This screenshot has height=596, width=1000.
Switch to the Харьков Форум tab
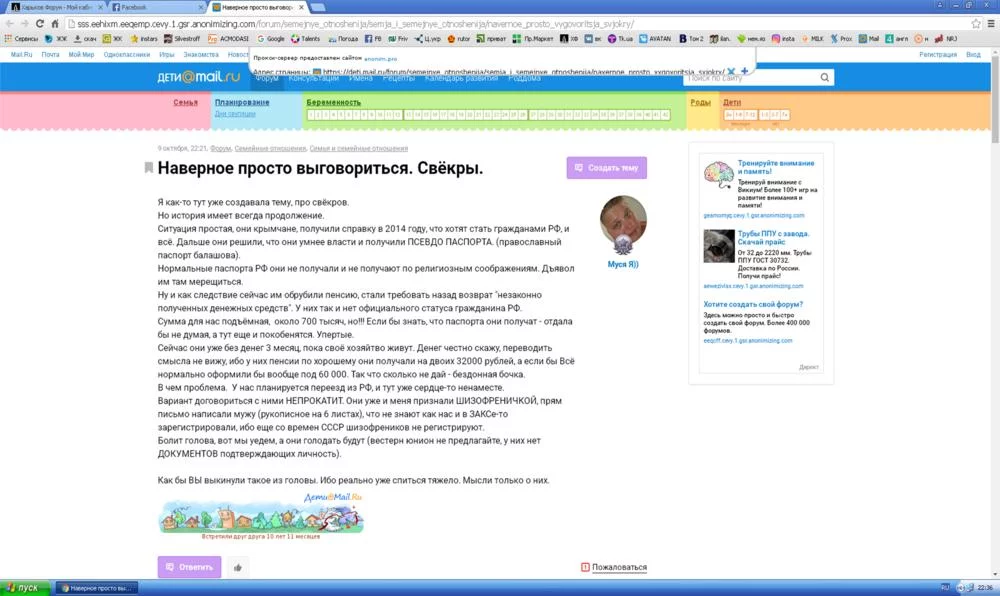pos(54,7)
